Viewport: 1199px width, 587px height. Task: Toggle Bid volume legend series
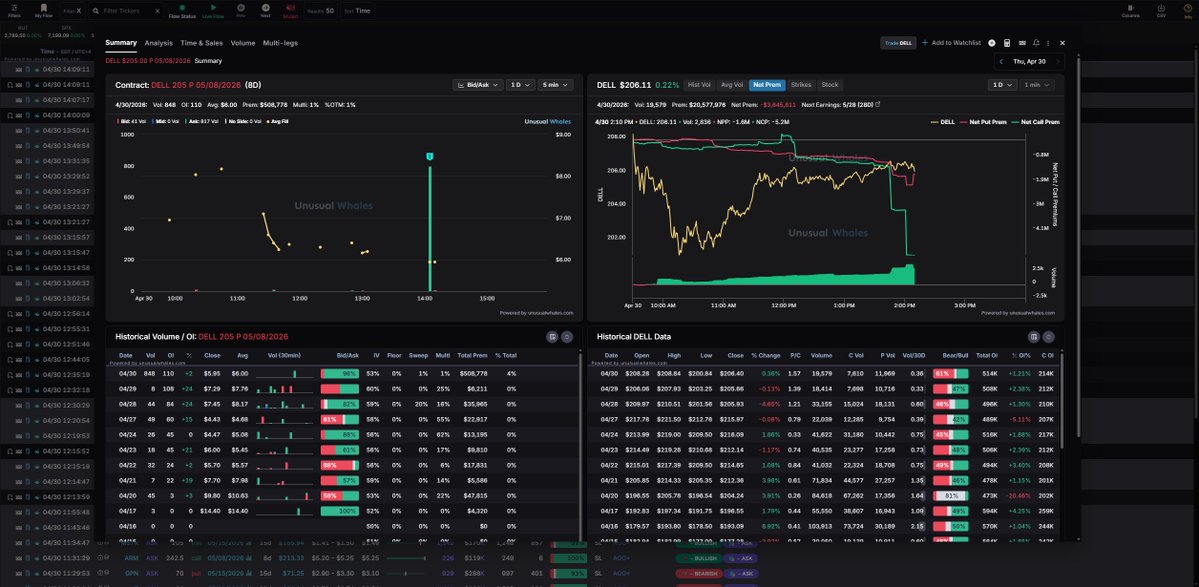pyautogui.click(x=132, y=122)
